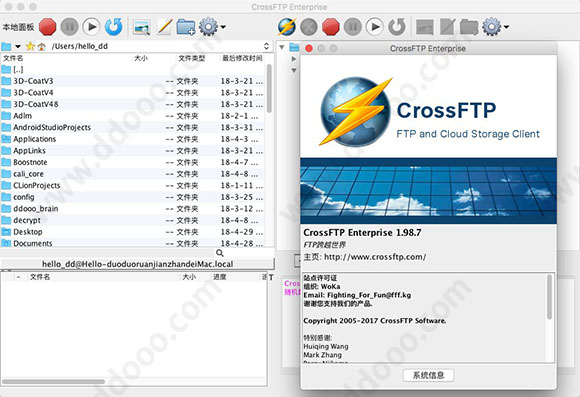Open the remote panel gear settings dropdown
The height and width of the screenshot is (397, 580).
(496, 27)
